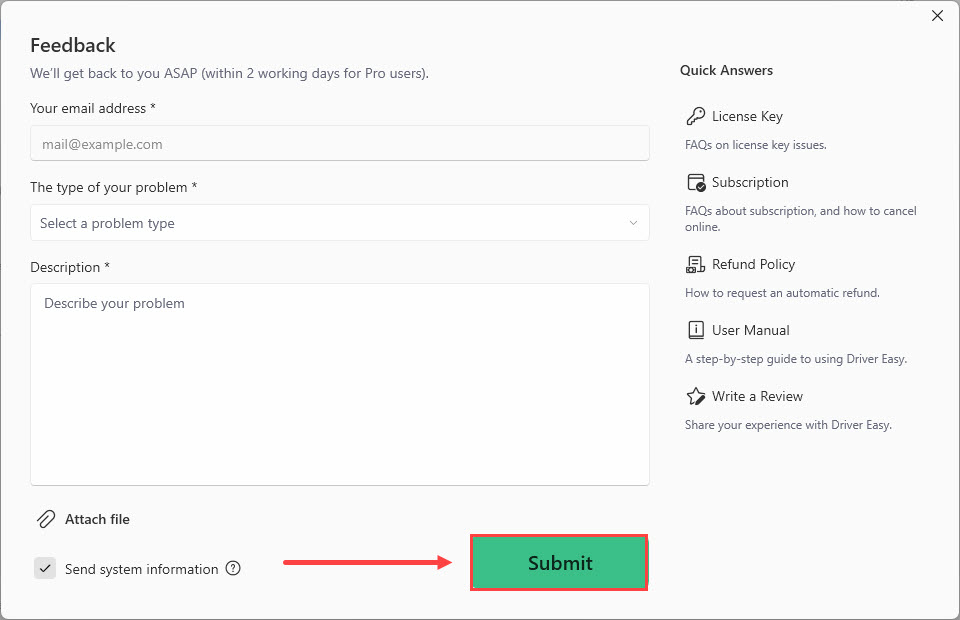The image size is (960, 620).
Task: Open the License Key link
Action: (747, 116)
